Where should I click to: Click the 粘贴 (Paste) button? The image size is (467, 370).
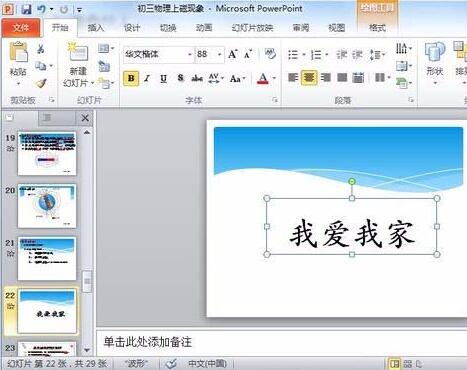[18, 63]
